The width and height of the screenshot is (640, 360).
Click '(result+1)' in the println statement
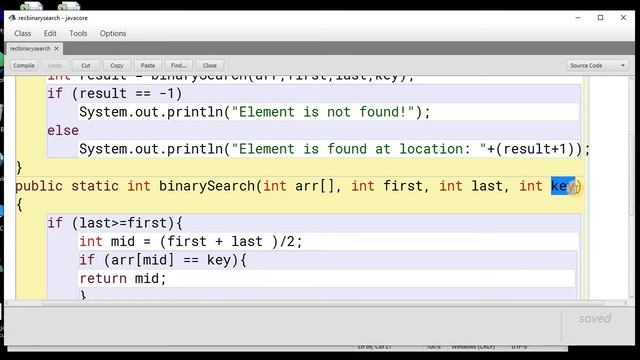(x=535, y=149)
